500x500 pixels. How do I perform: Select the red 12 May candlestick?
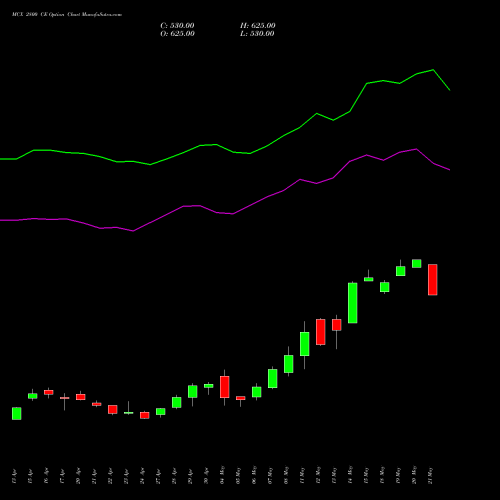[321, 332]
